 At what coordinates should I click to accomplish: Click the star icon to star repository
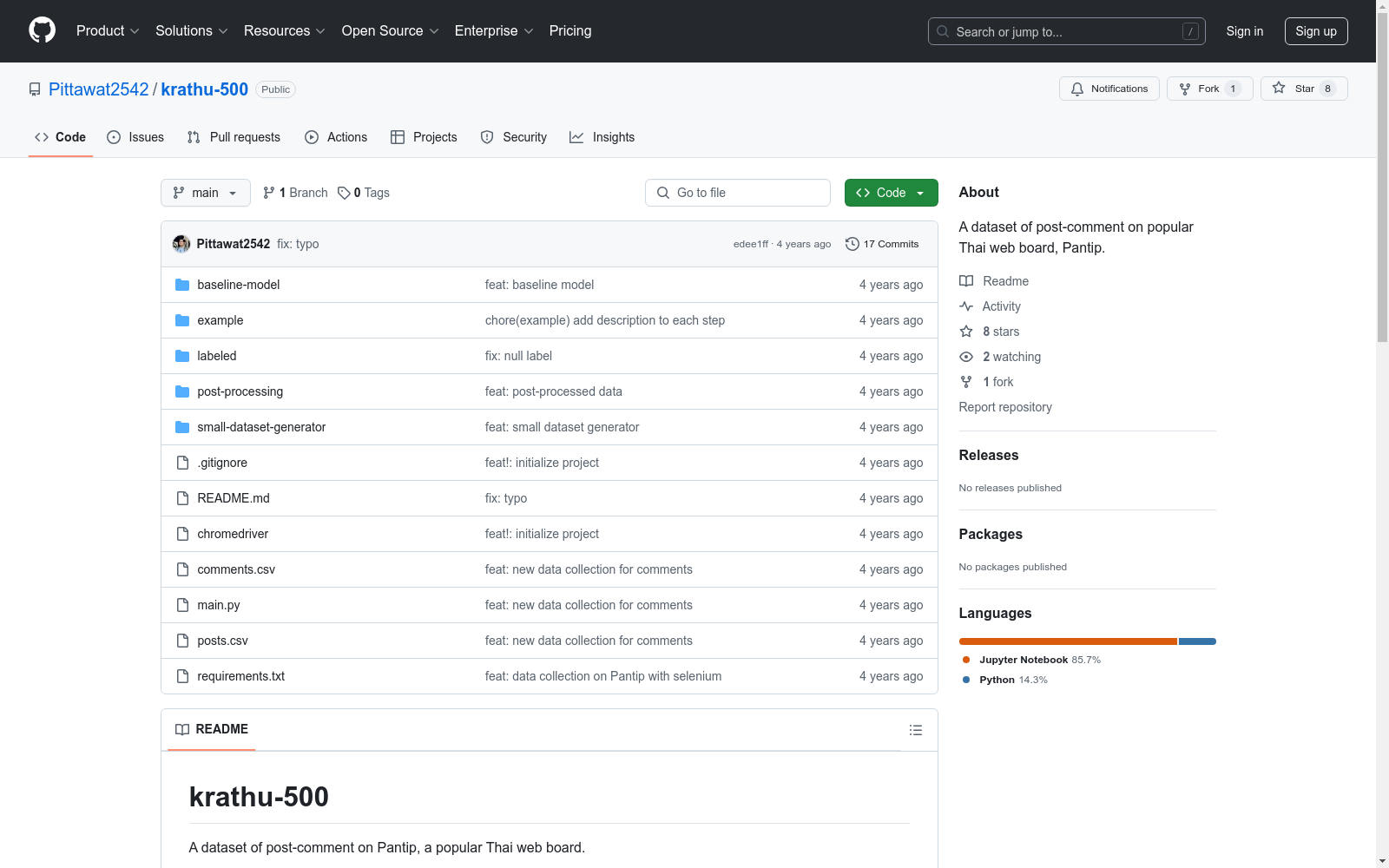pos(1279,88)
